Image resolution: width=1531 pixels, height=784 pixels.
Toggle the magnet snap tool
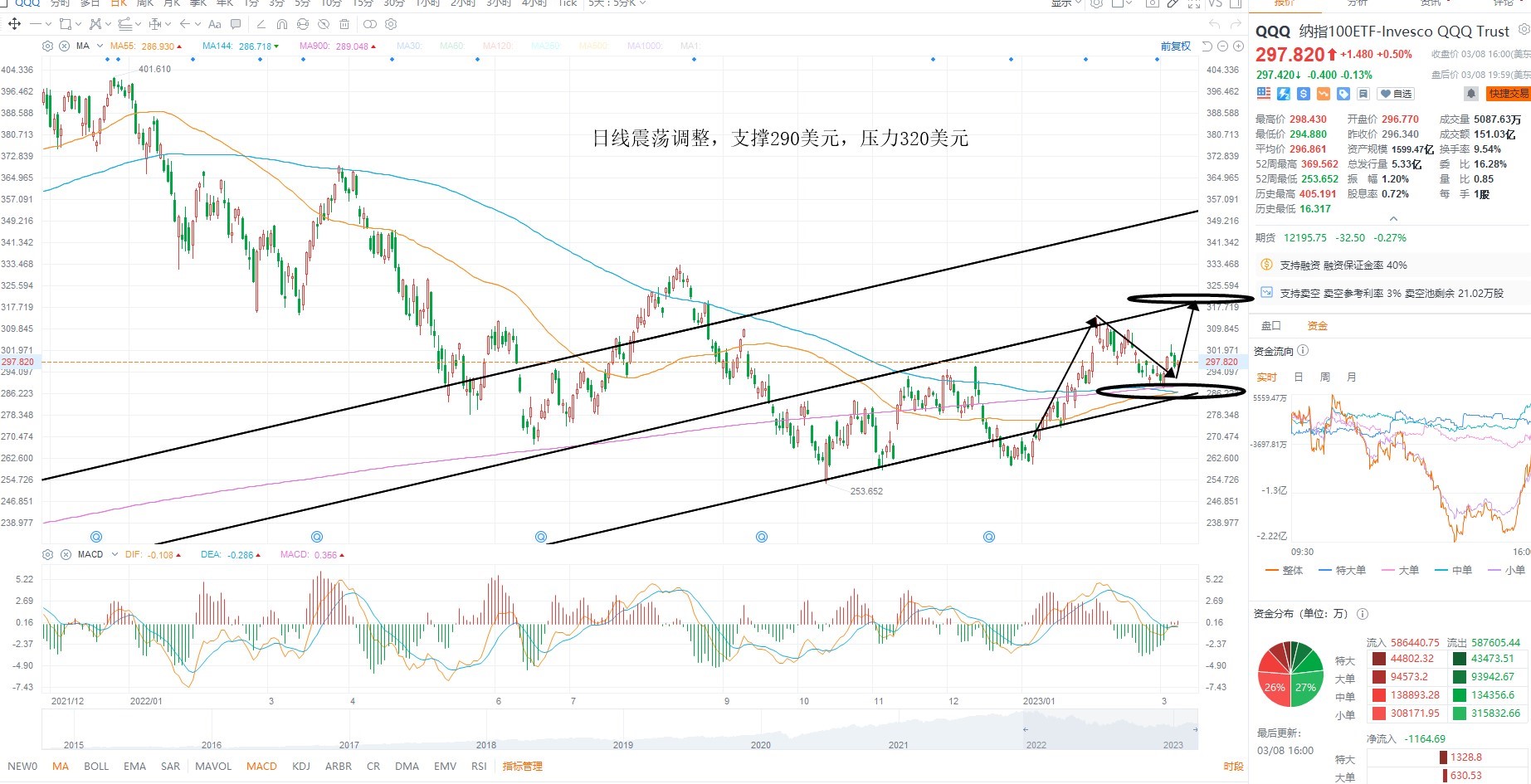pos(282,24)
